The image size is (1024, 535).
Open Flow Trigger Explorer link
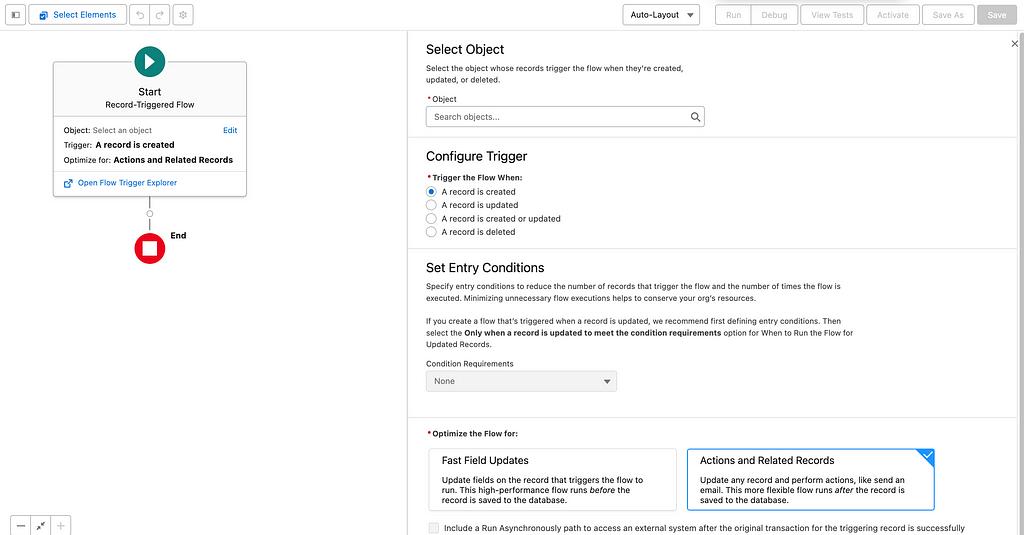click(x=127, y=183)
